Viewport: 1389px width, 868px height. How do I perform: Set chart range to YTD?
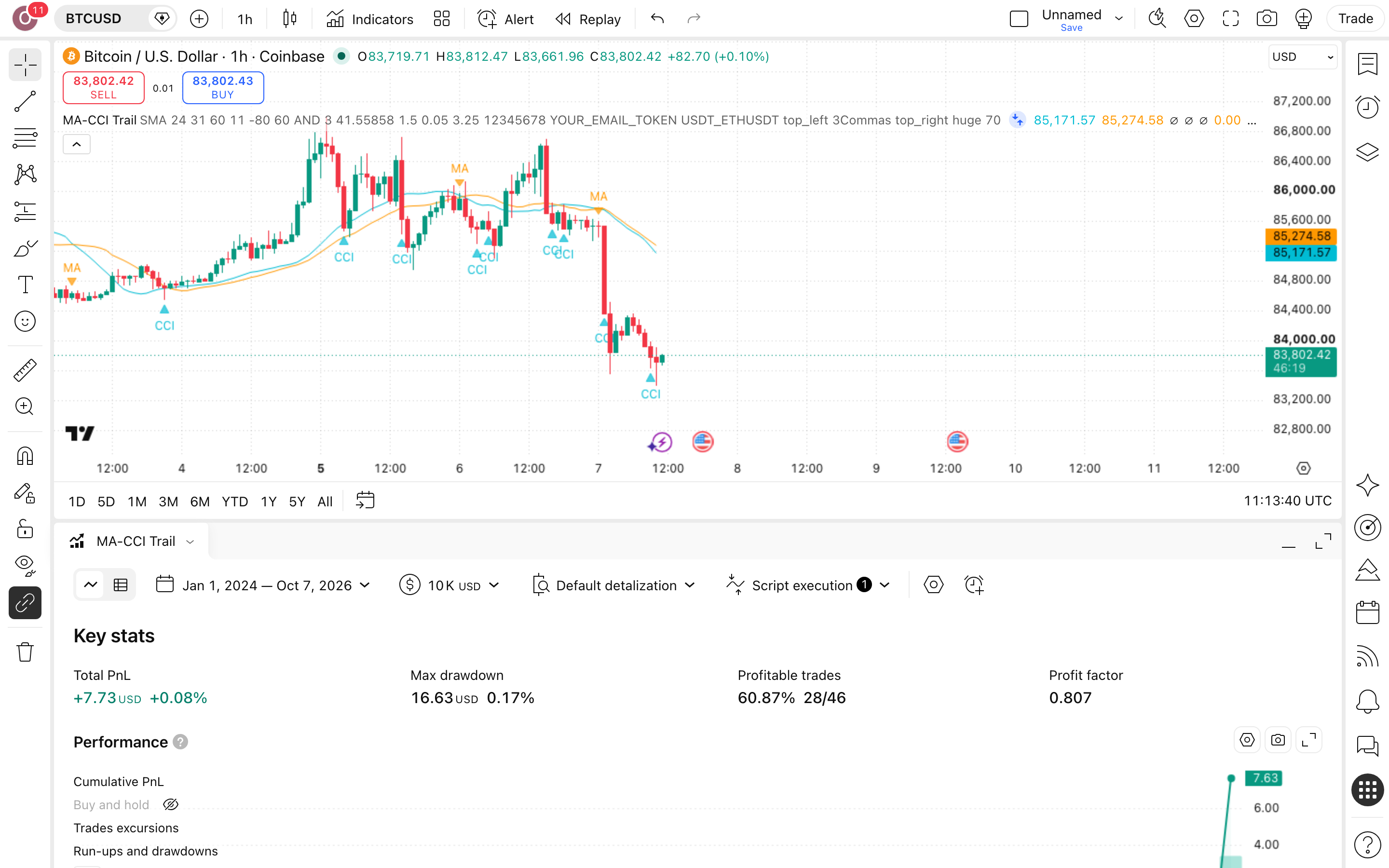click(x=235, y=501)
